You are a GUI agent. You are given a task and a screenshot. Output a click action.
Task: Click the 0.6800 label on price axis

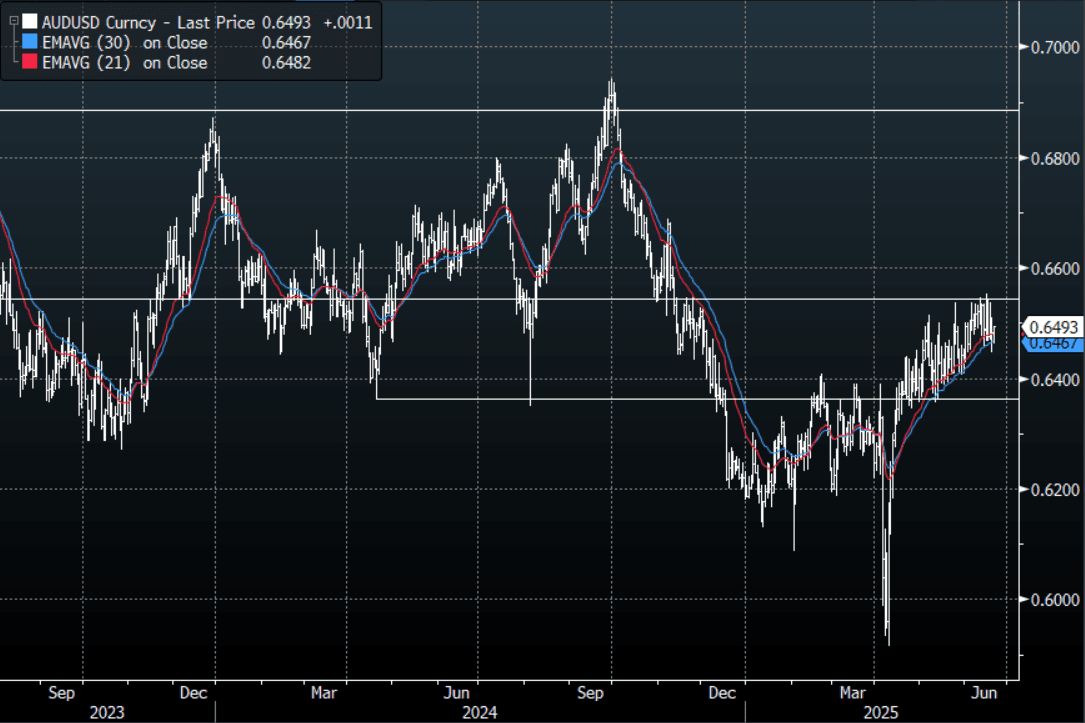[1052, 158]
